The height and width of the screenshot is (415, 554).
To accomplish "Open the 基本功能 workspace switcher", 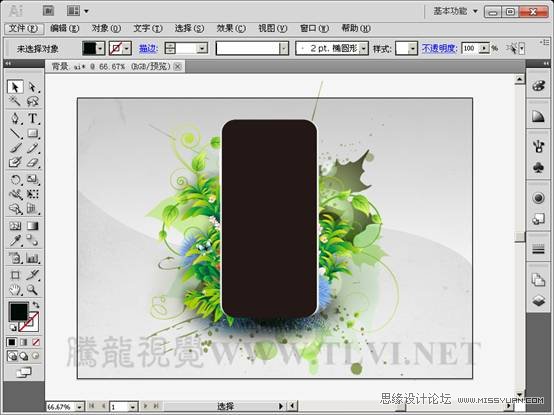I will (455, 11).
